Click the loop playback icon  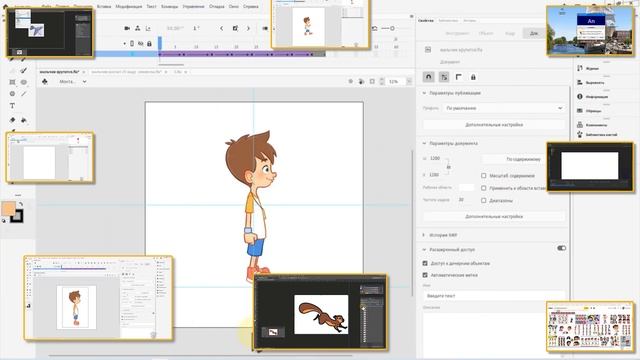pyautogui.click(x=374, y=28)
